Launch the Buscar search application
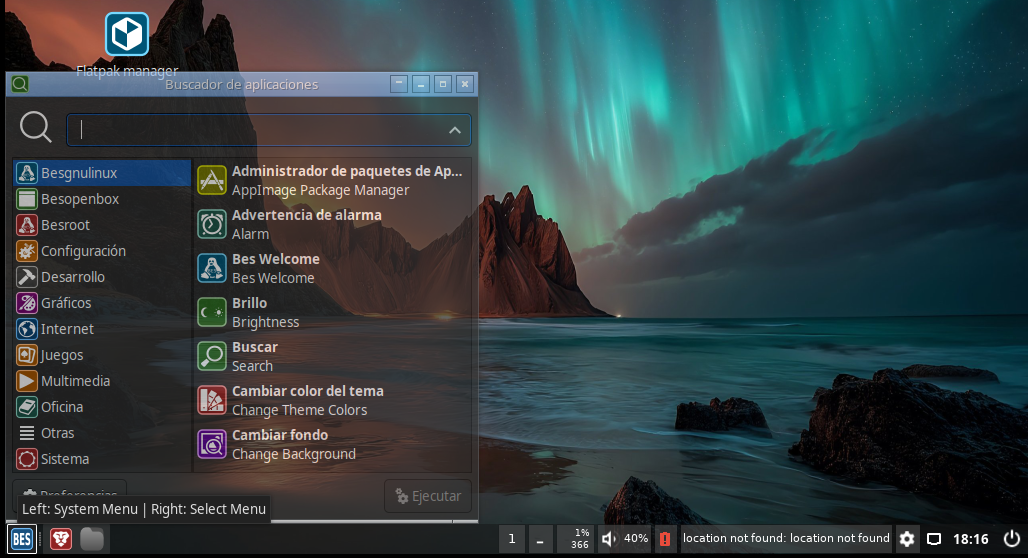Screen dimensions: 1028x558 pos(332,356)
